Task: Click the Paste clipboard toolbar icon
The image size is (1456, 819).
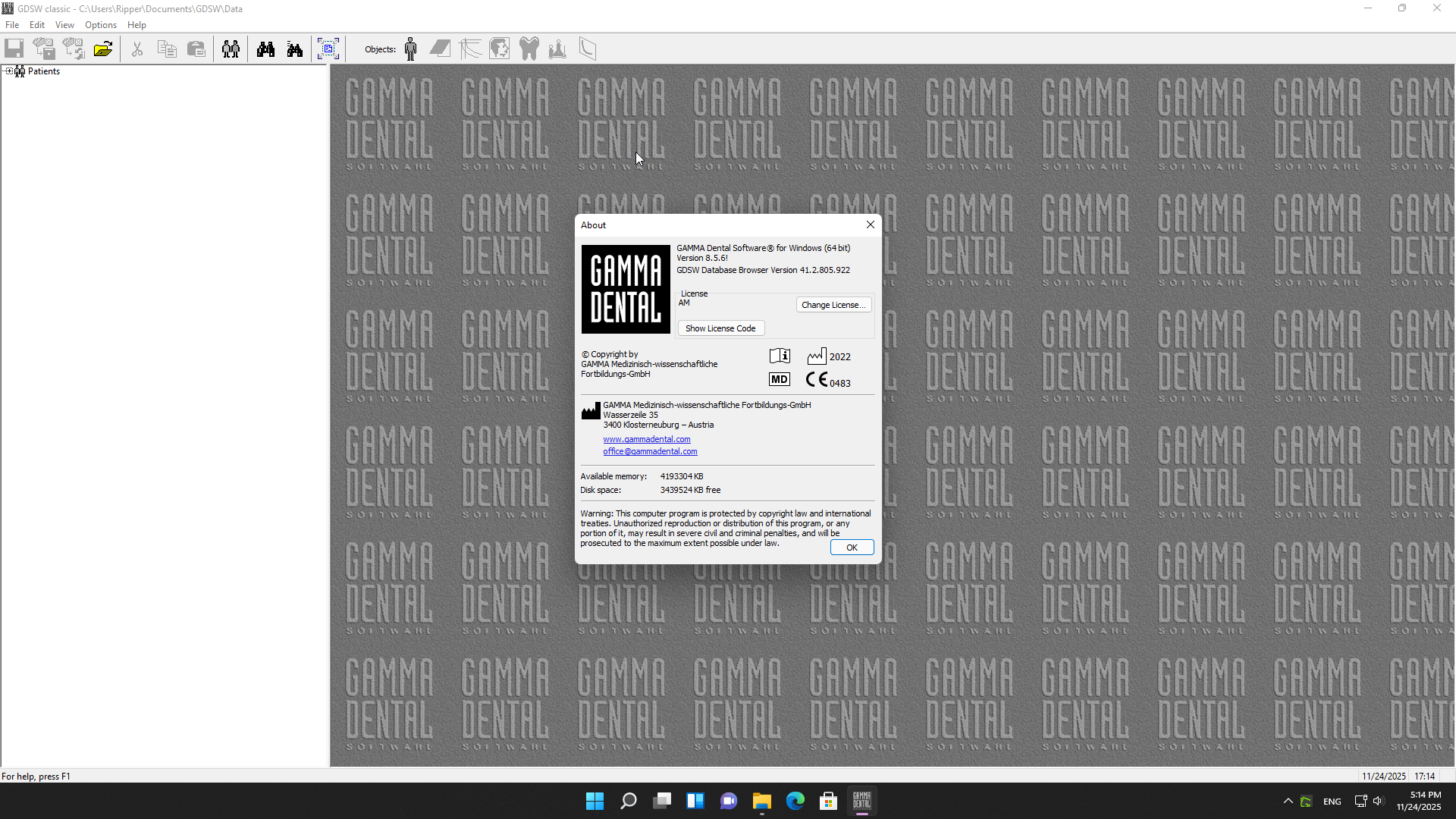Action: [x=196, y=49]
